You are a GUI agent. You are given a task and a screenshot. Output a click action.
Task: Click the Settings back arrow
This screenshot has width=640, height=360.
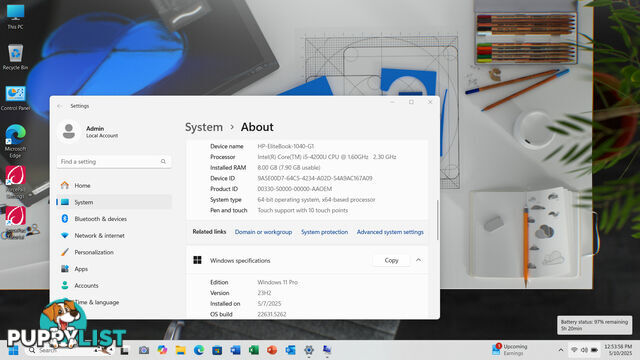pos(60,106)
